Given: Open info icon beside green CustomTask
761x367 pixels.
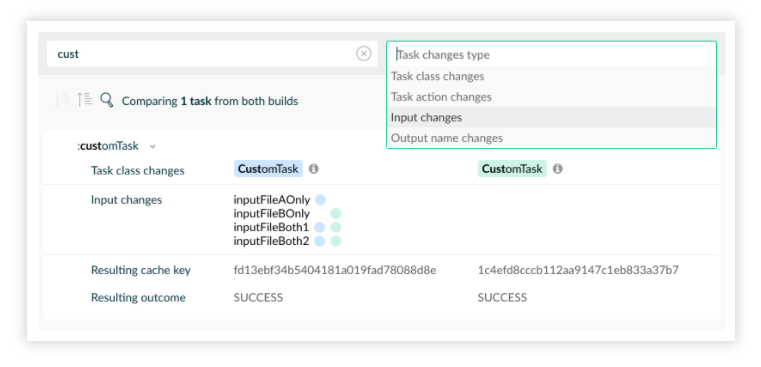Looking at the screenshot, I should coord(558,169).
